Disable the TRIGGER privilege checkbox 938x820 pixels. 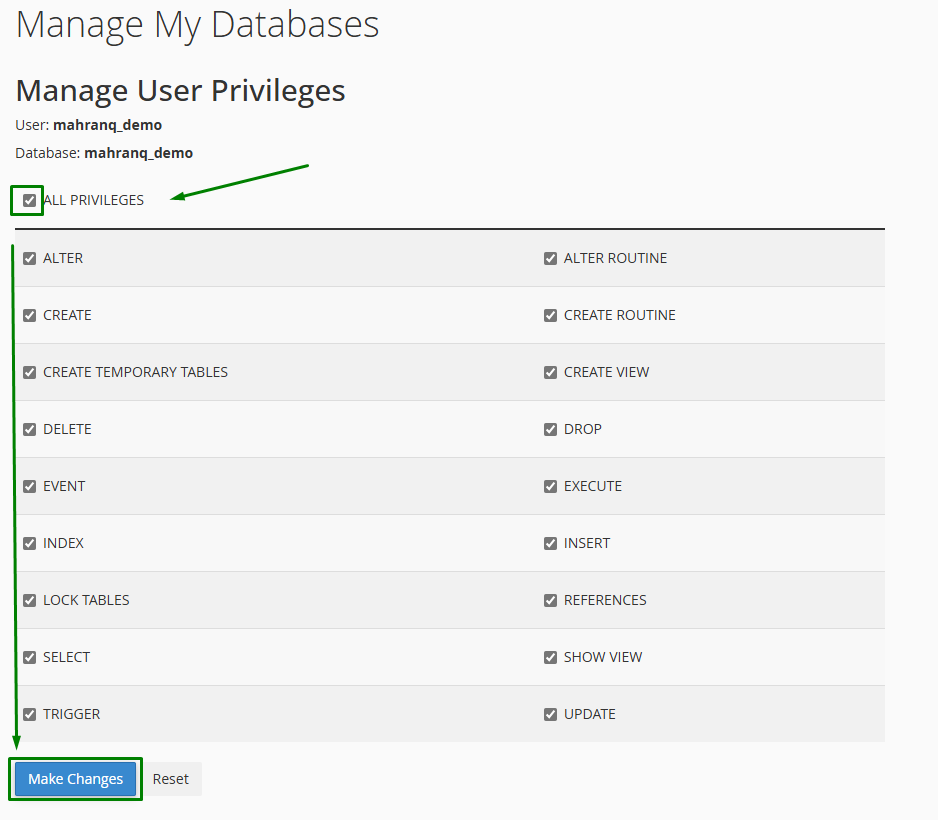[x=30, y=714]
